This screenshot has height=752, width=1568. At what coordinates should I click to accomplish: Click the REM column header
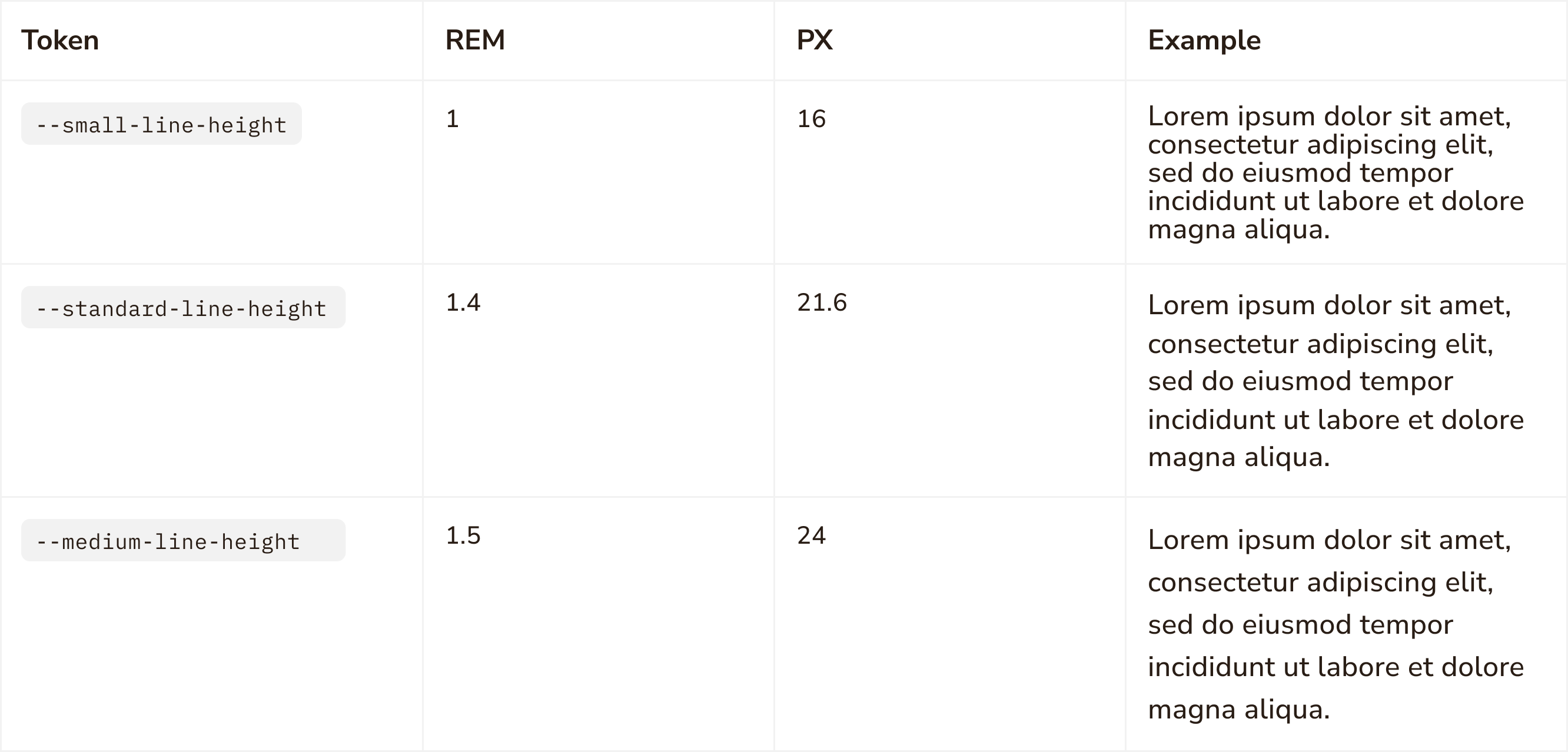475,41
